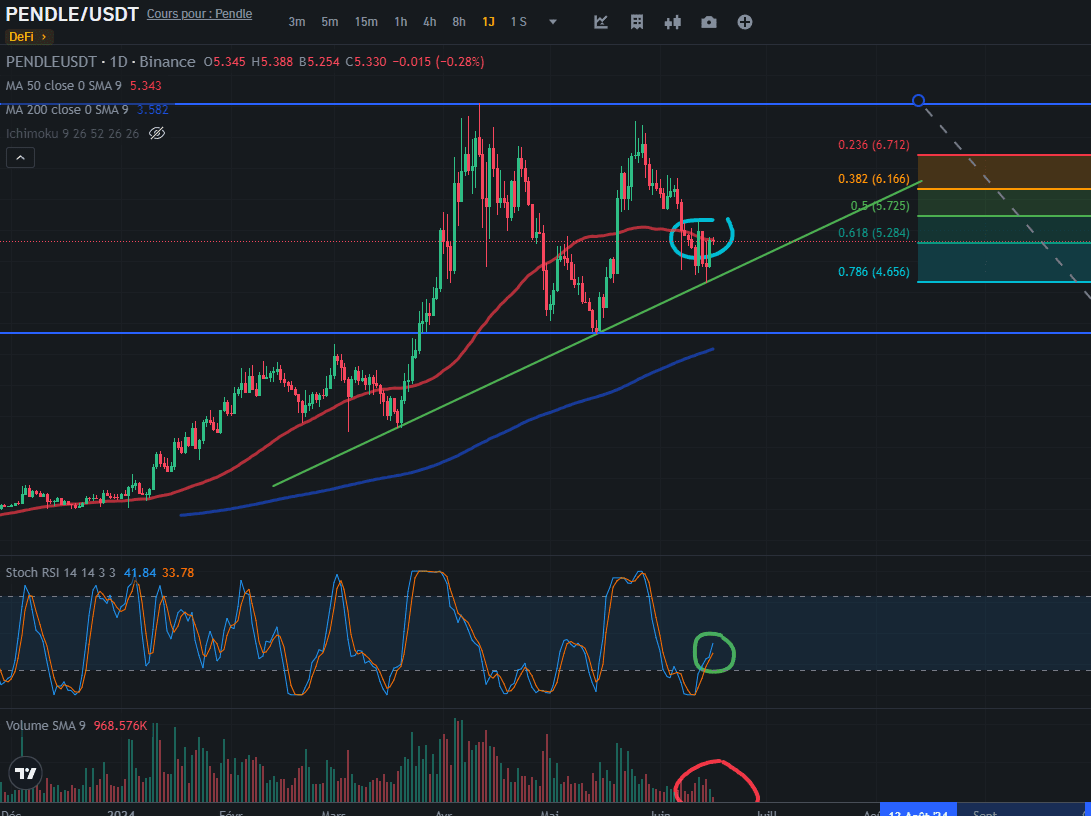Click the plus circle icon in the toolbar
1091x816 pixels.
pos(744,22)
